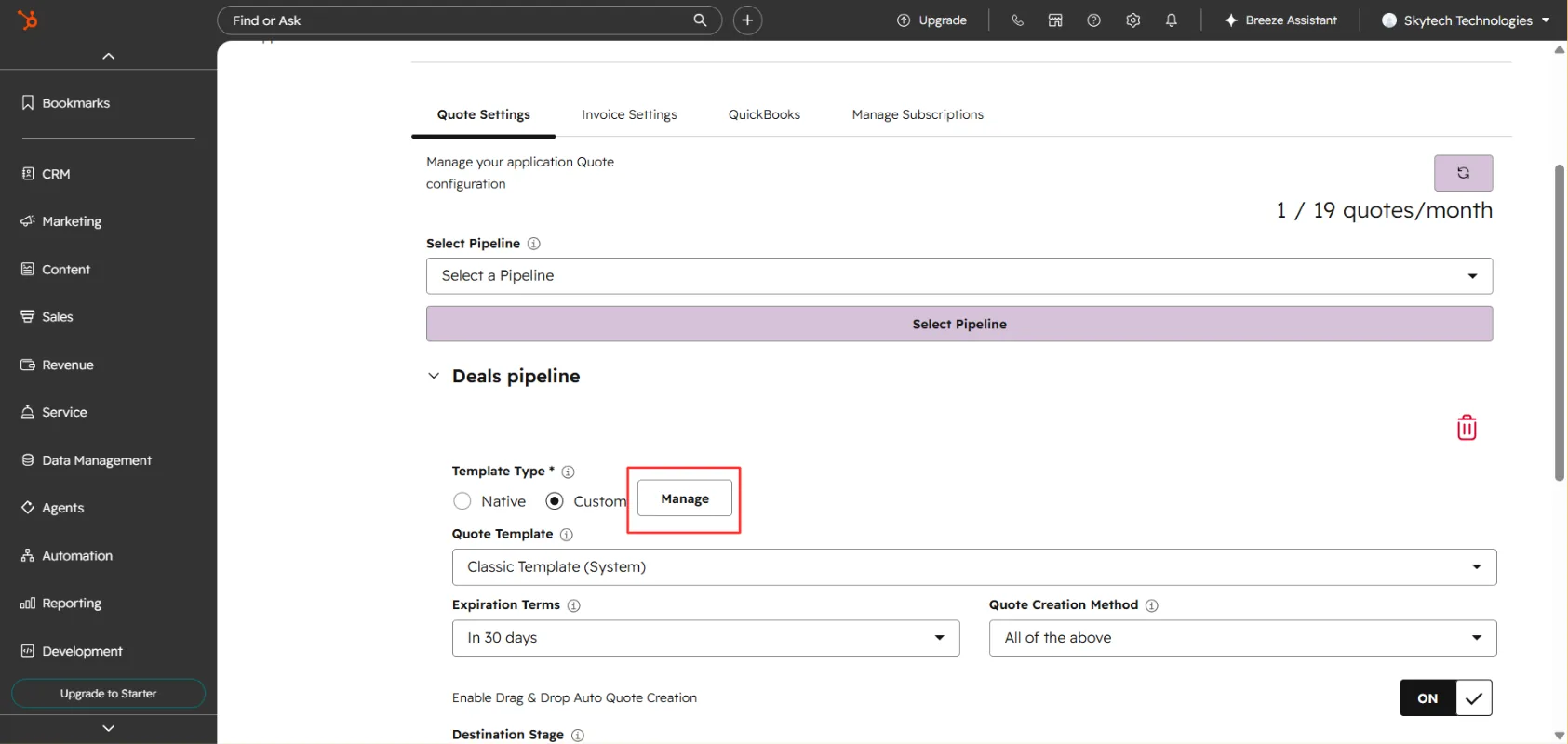Switch to Invoice Settings tab
The height and width of the screenshot is (744, 1568).
tap(629, 114)
